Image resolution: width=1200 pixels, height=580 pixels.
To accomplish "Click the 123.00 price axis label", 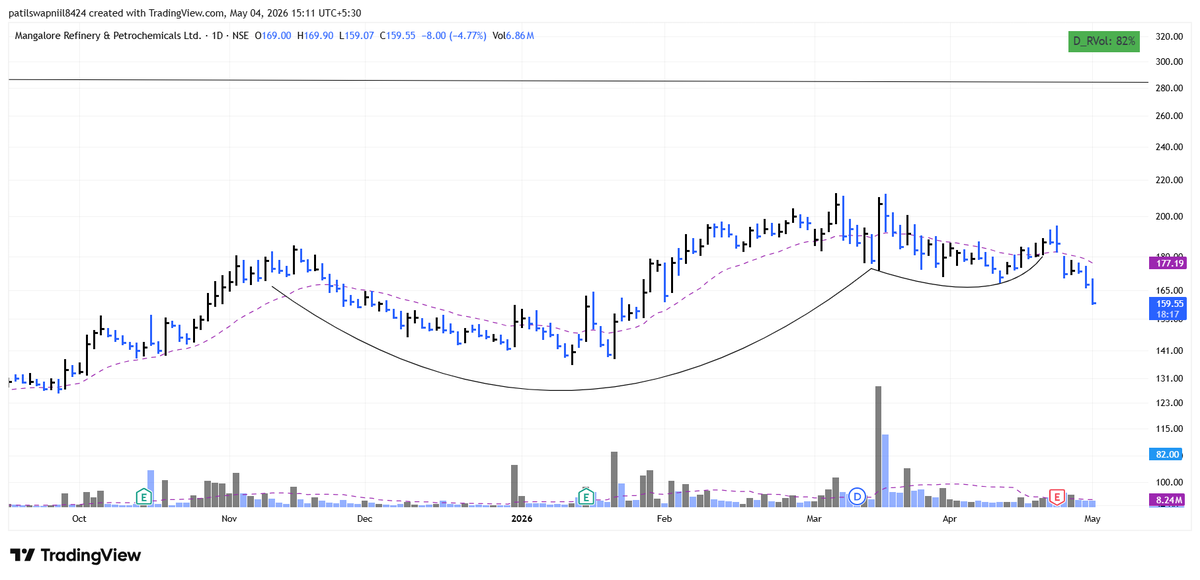I will point(1170,403).
